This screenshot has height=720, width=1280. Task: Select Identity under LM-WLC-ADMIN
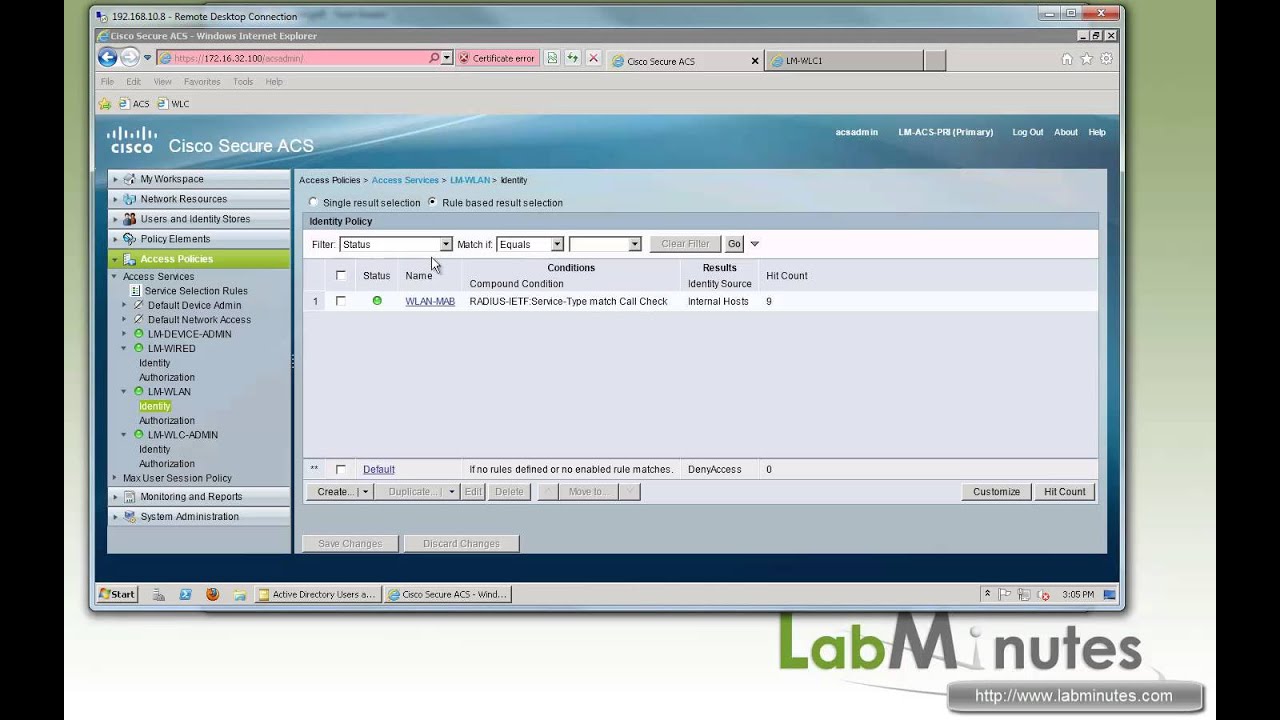point(154,449)
